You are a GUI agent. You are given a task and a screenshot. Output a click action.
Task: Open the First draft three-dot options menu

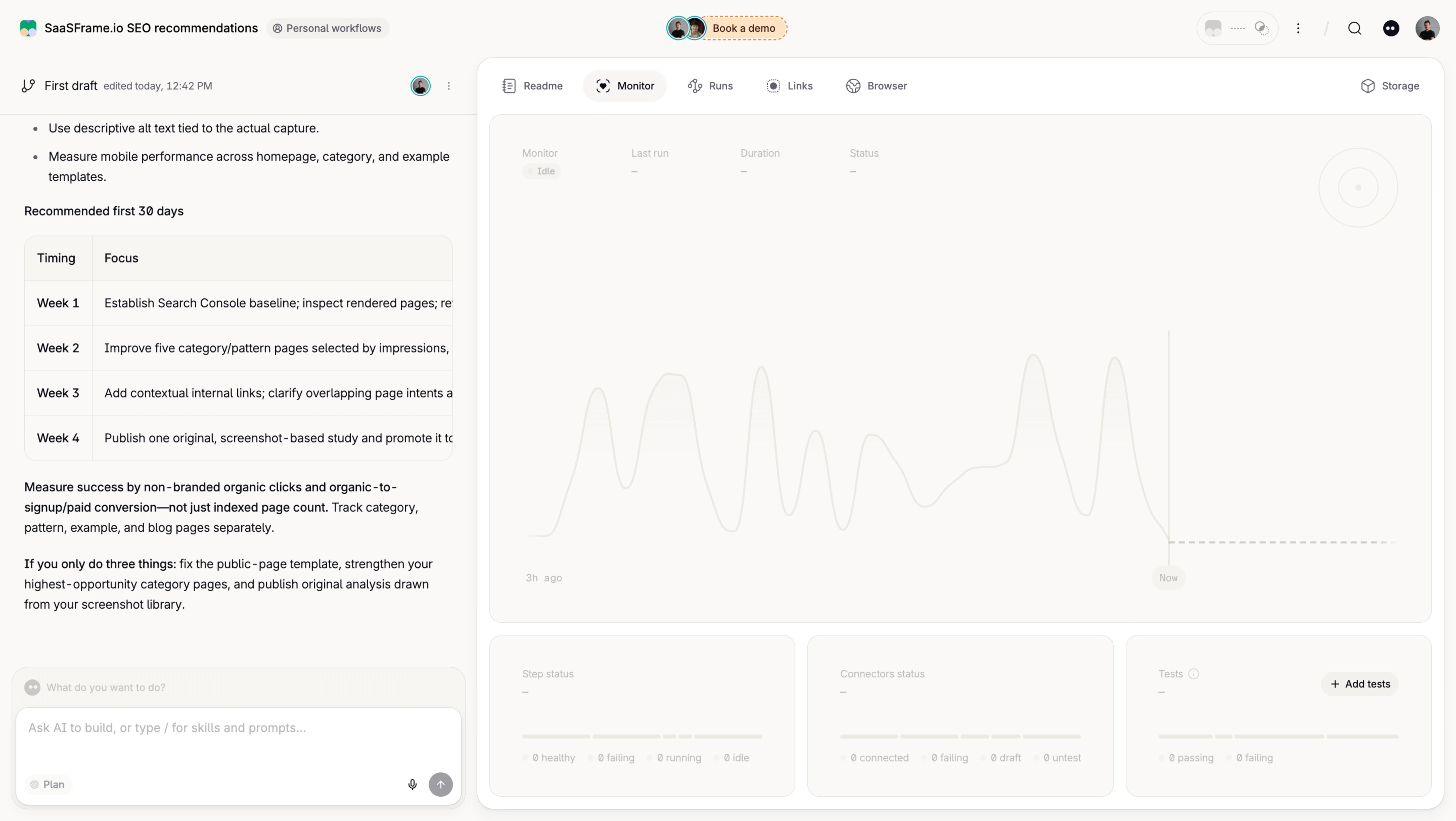click(x=449, y=86)
